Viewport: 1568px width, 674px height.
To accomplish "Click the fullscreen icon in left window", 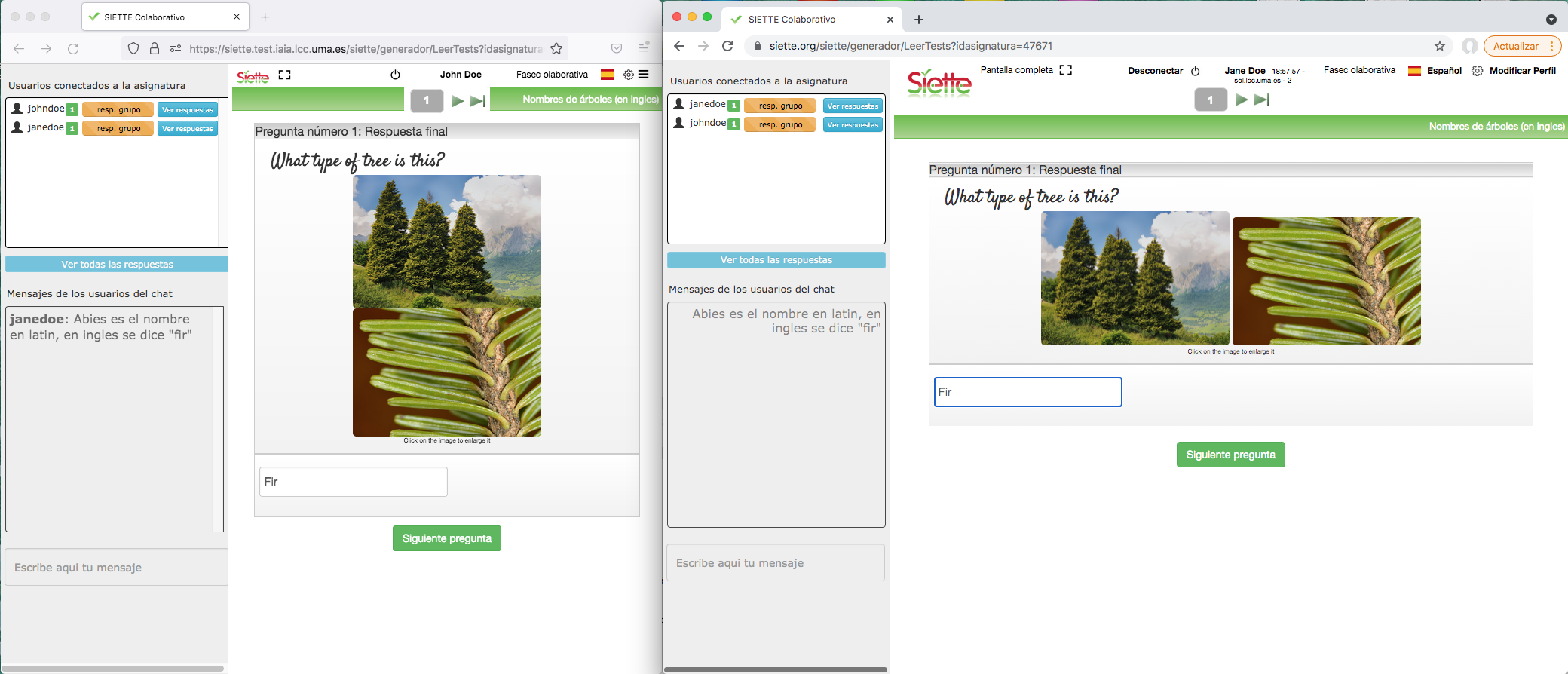I will pyautogui.click(x=284, y=75).
